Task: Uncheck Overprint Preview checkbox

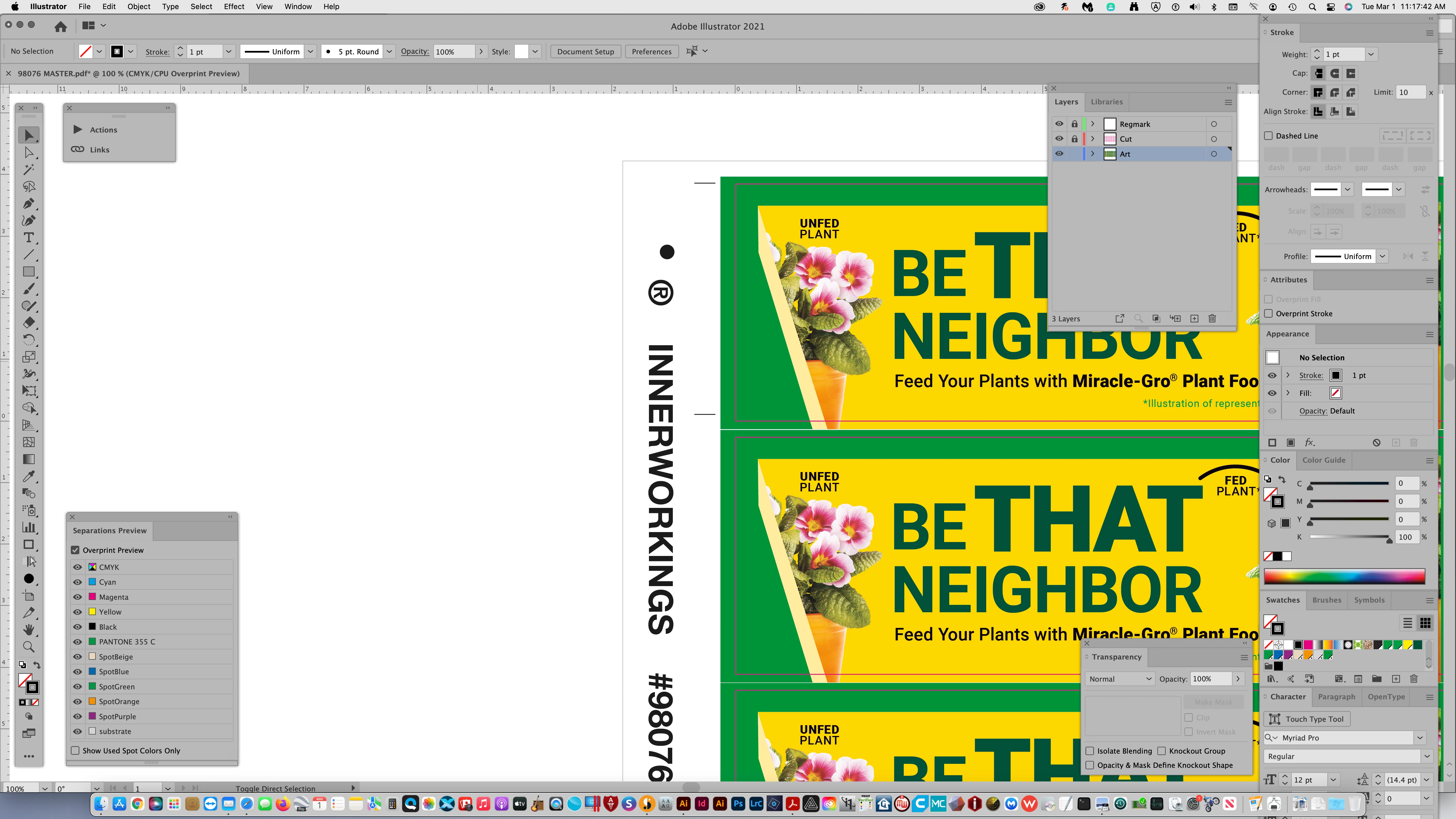Action: click(x=75, y=550)
